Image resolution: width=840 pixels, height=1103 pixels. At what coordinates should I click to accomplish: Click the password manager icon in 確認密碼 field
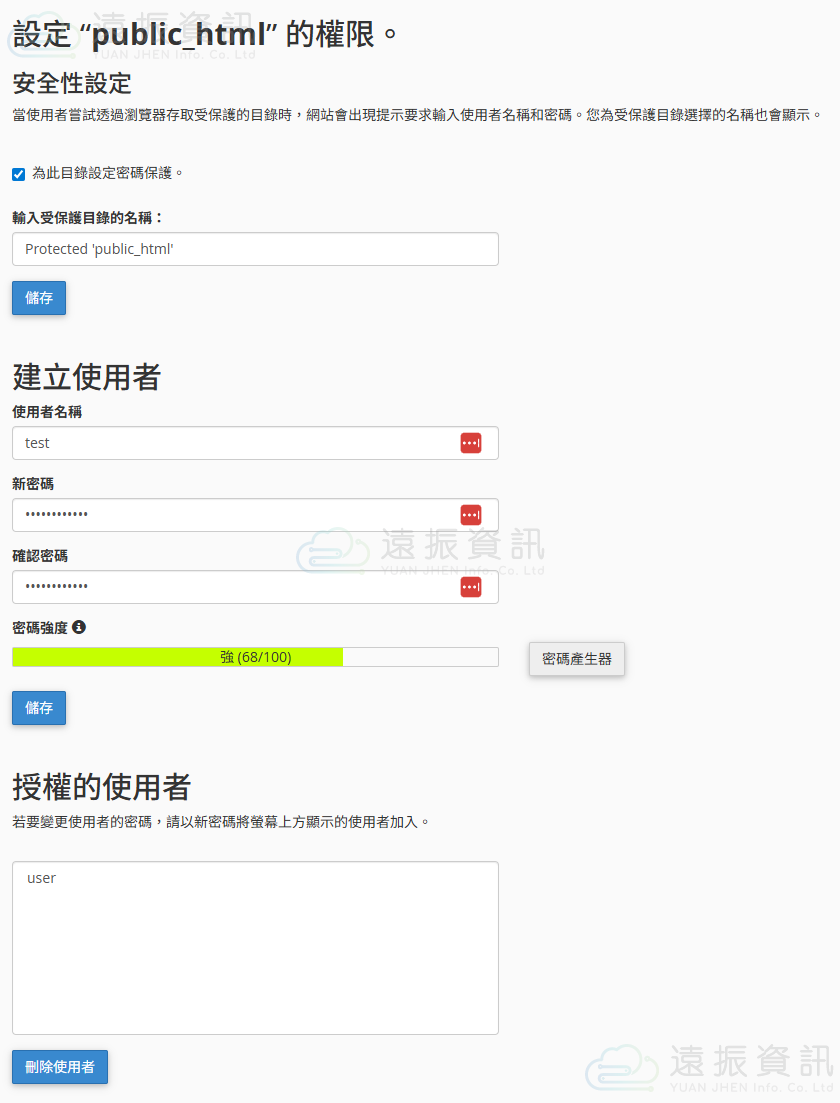click(470, 587)
